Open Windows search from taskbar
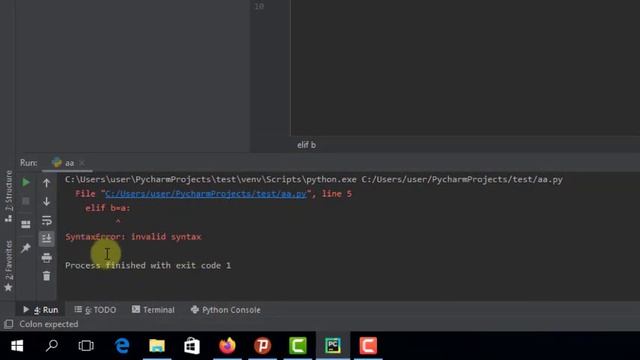The width and height of the screenshot is (640, 360). click(x=52, y=346)
